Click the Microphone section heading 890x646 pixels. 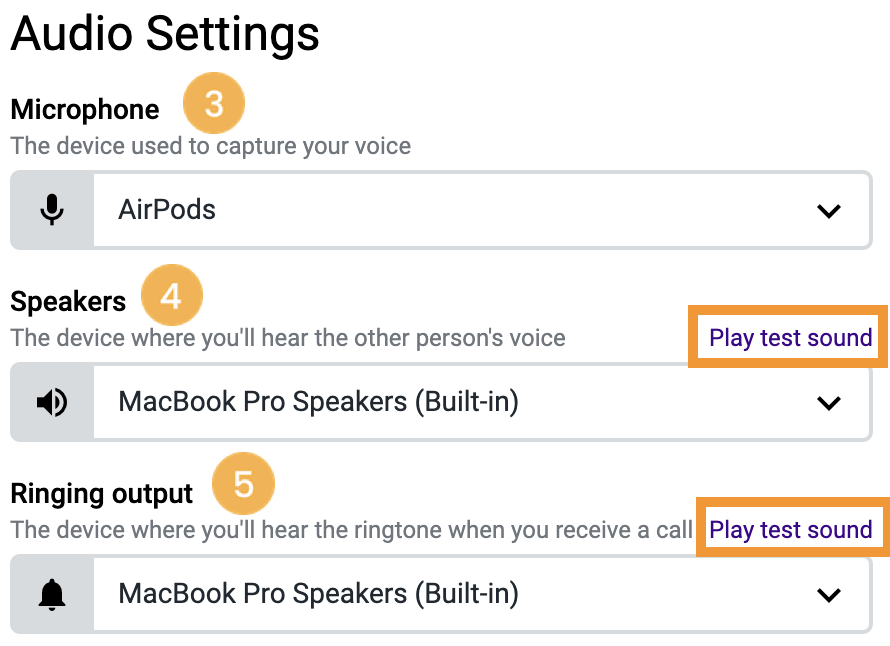tap(85, 110)
